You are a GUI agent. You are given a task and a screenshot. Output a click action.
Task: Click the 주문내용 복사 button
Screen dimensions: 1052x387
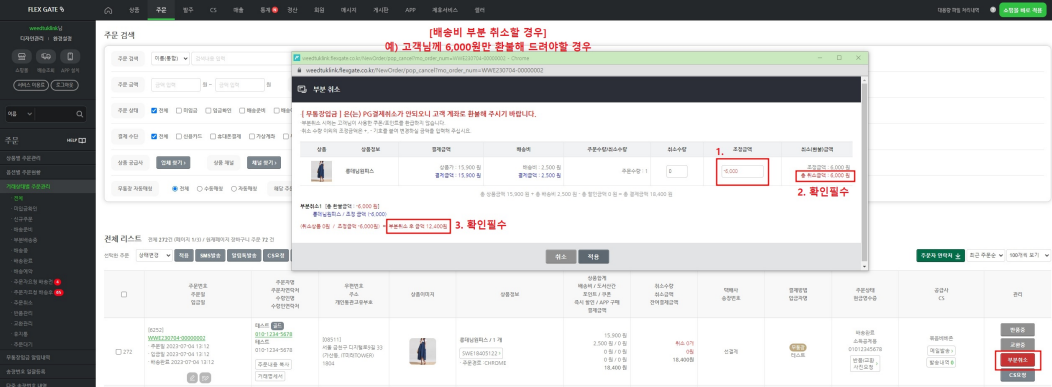[272, 364]
